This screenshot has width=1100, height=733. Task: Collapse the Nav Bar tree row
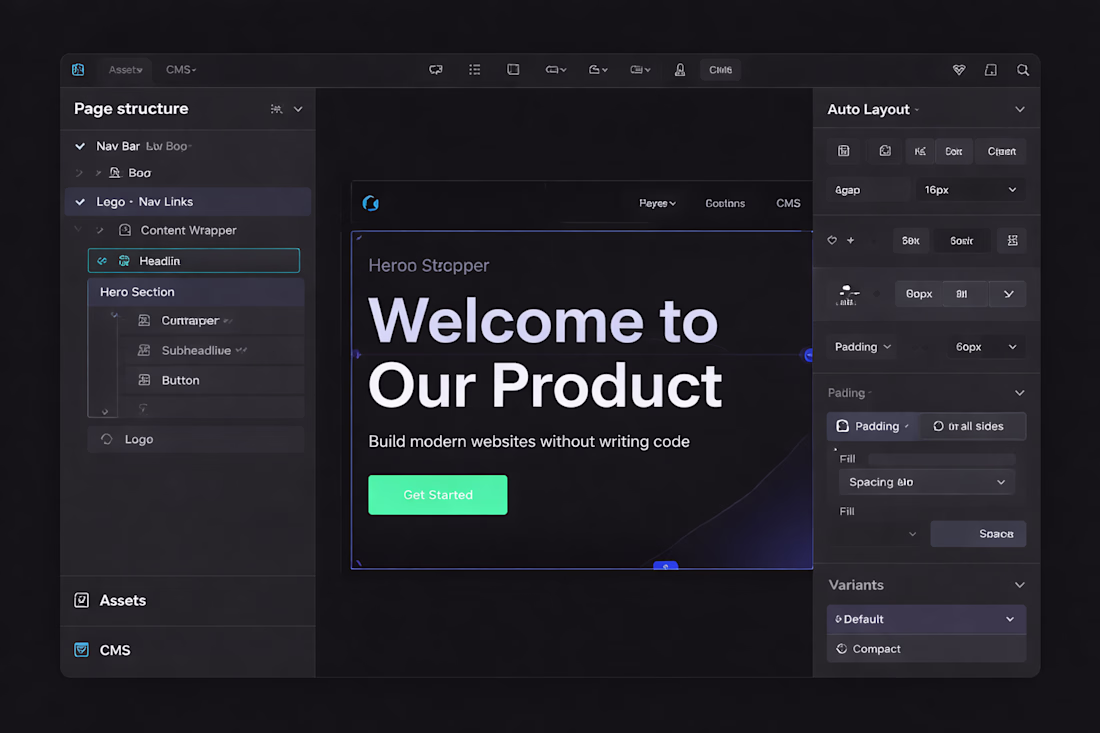[80, 146]
